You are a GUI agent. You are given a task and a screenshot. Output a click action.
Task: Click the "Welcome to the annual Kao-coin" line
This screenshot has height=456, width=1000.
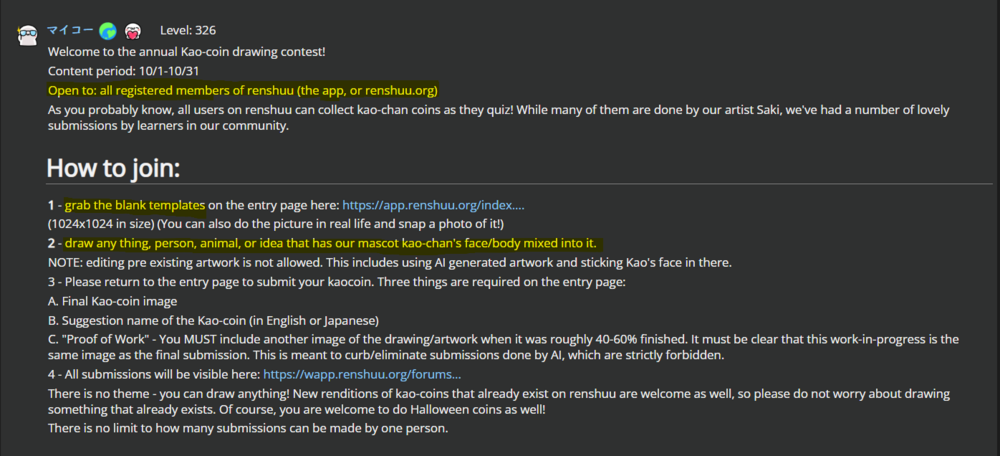(186, 51)
